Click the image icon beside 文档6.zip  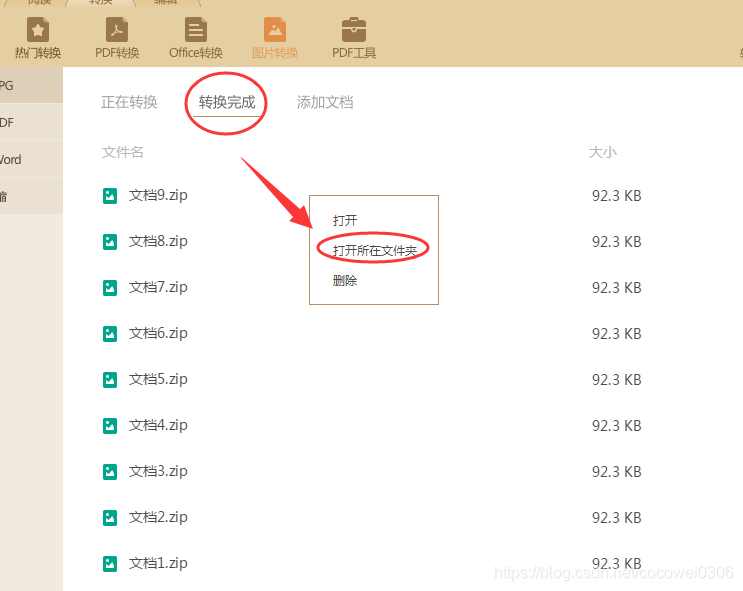(x=110, y=334)
